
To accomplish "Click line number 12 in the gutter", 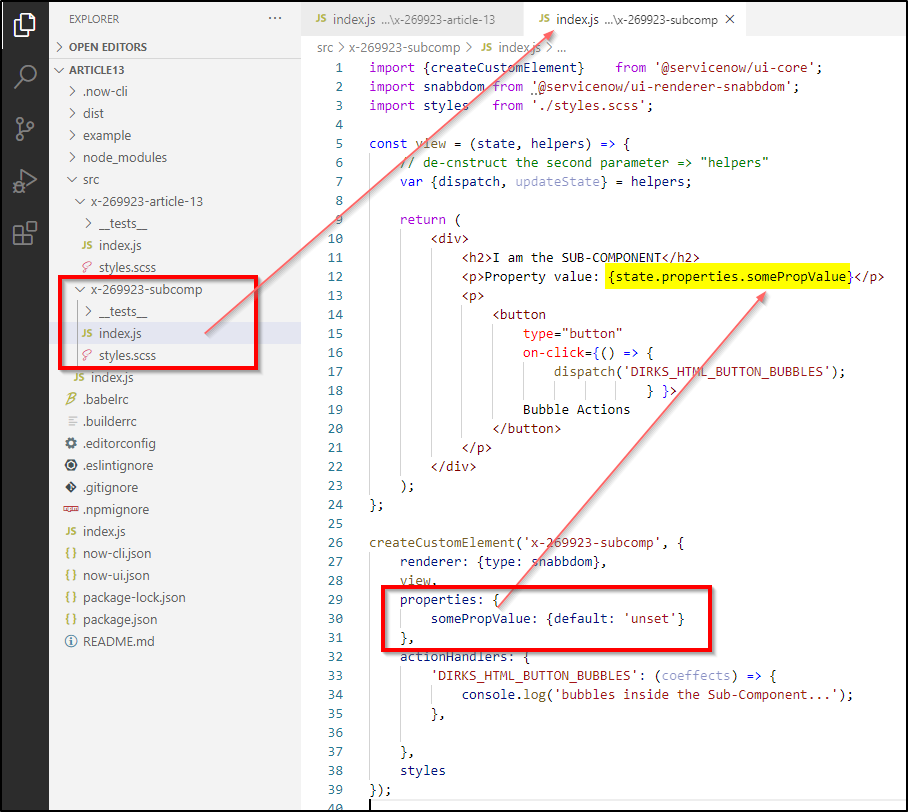I will pos(335,277).
